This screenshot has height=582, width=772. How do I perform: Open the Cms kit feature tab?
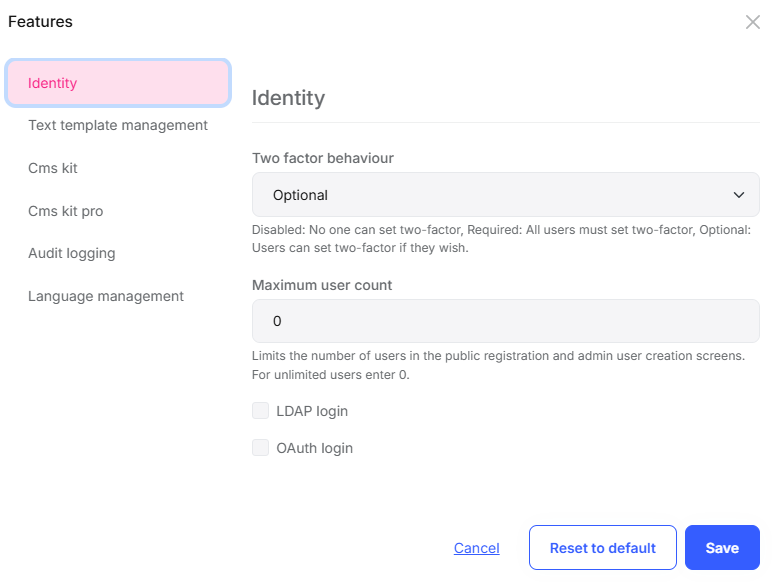53,168
